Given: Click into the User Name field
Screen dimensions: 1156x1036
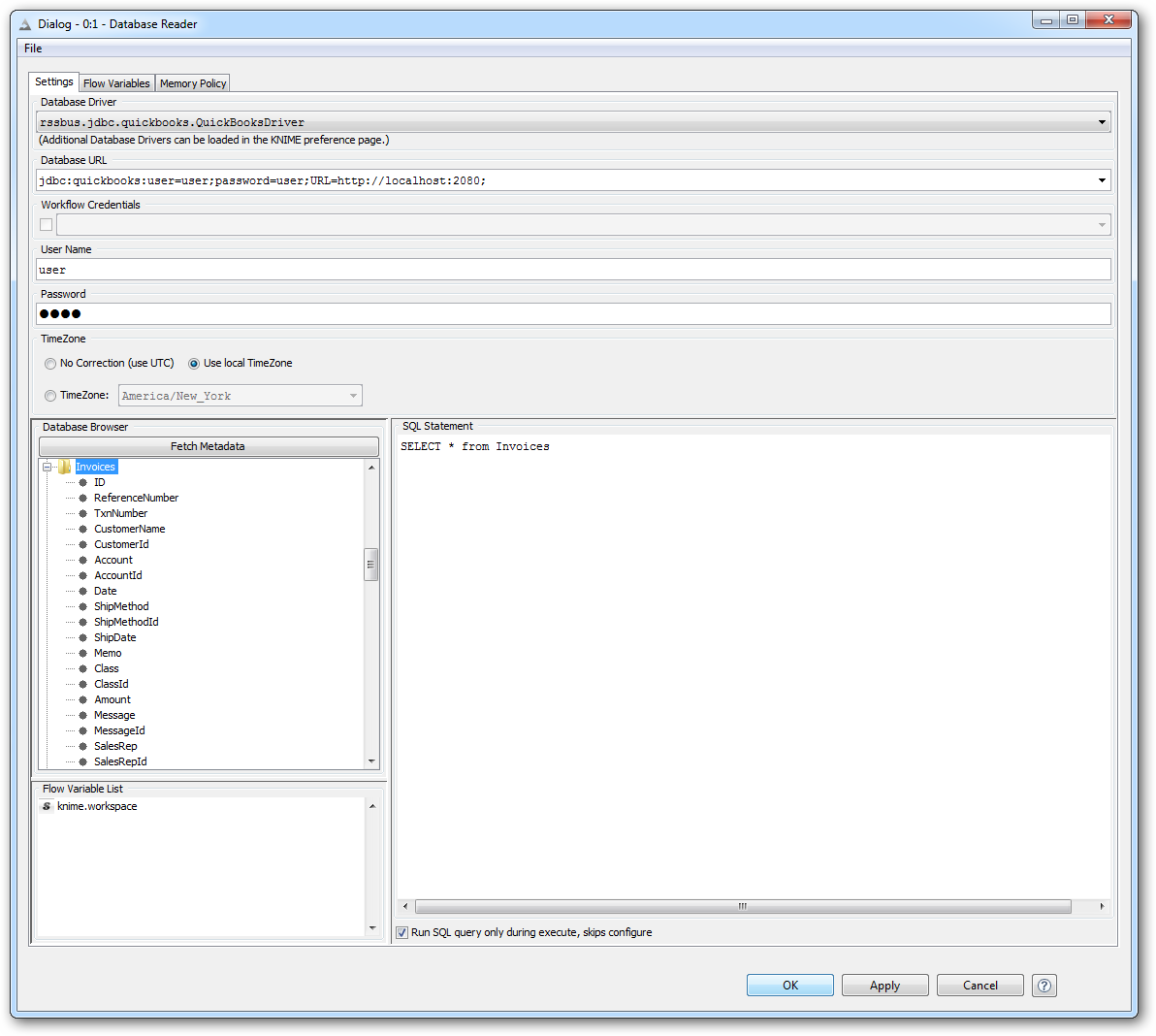Looking at the screenshot, I should (572, 270).
